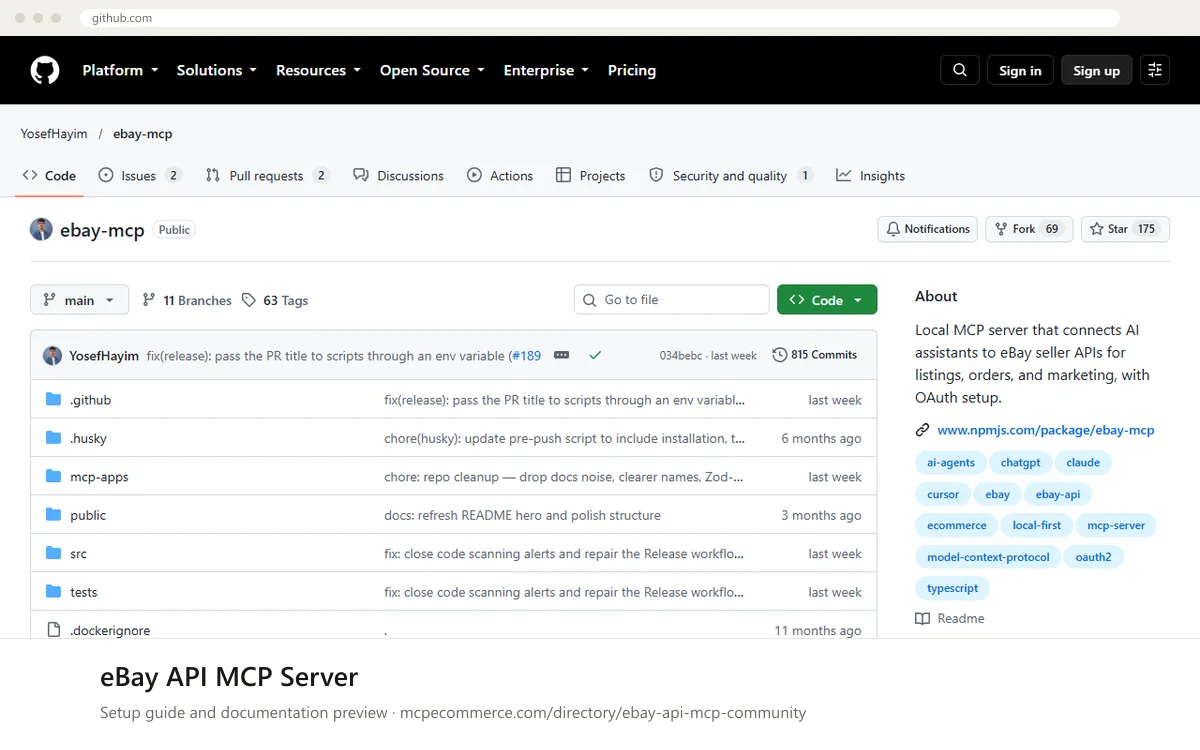Select the ai-agents topic tag

click(951, 463)
